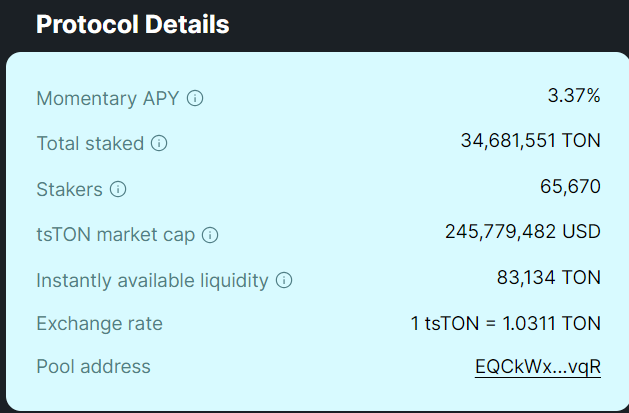This screenshot has width=629, height=413.
Task: Select the 34,681,551 TON staked amount
Action: coord(531,141)
